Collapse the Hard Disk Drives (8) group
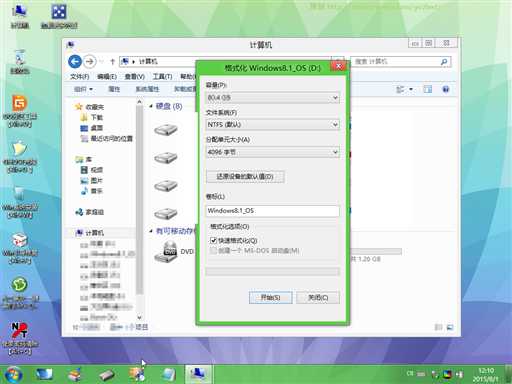The width and height of the screenshot is (512, 384). tap(151, 106)
